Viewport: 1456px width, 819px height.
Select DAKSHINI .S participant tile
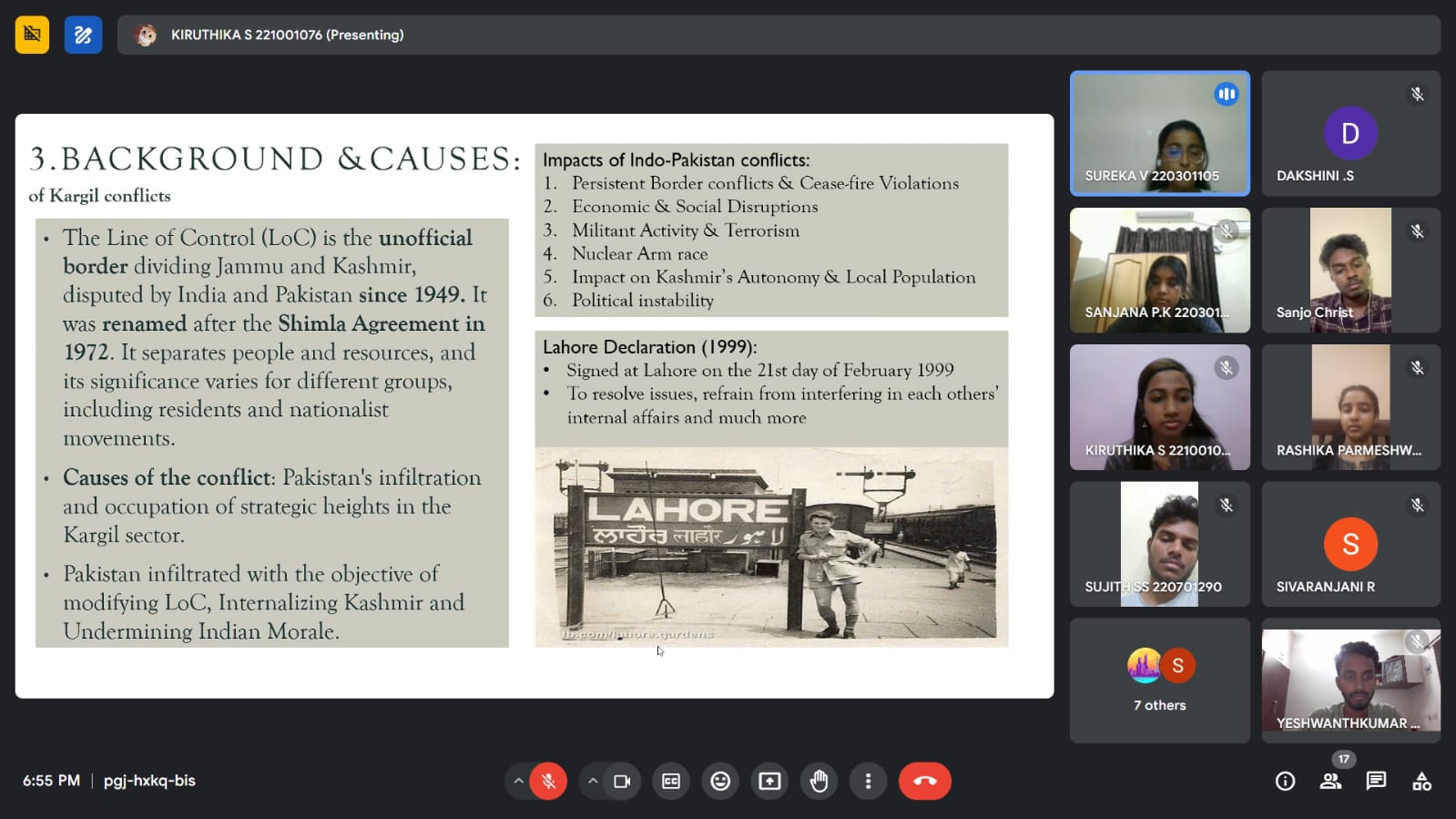pos(1350,133)
